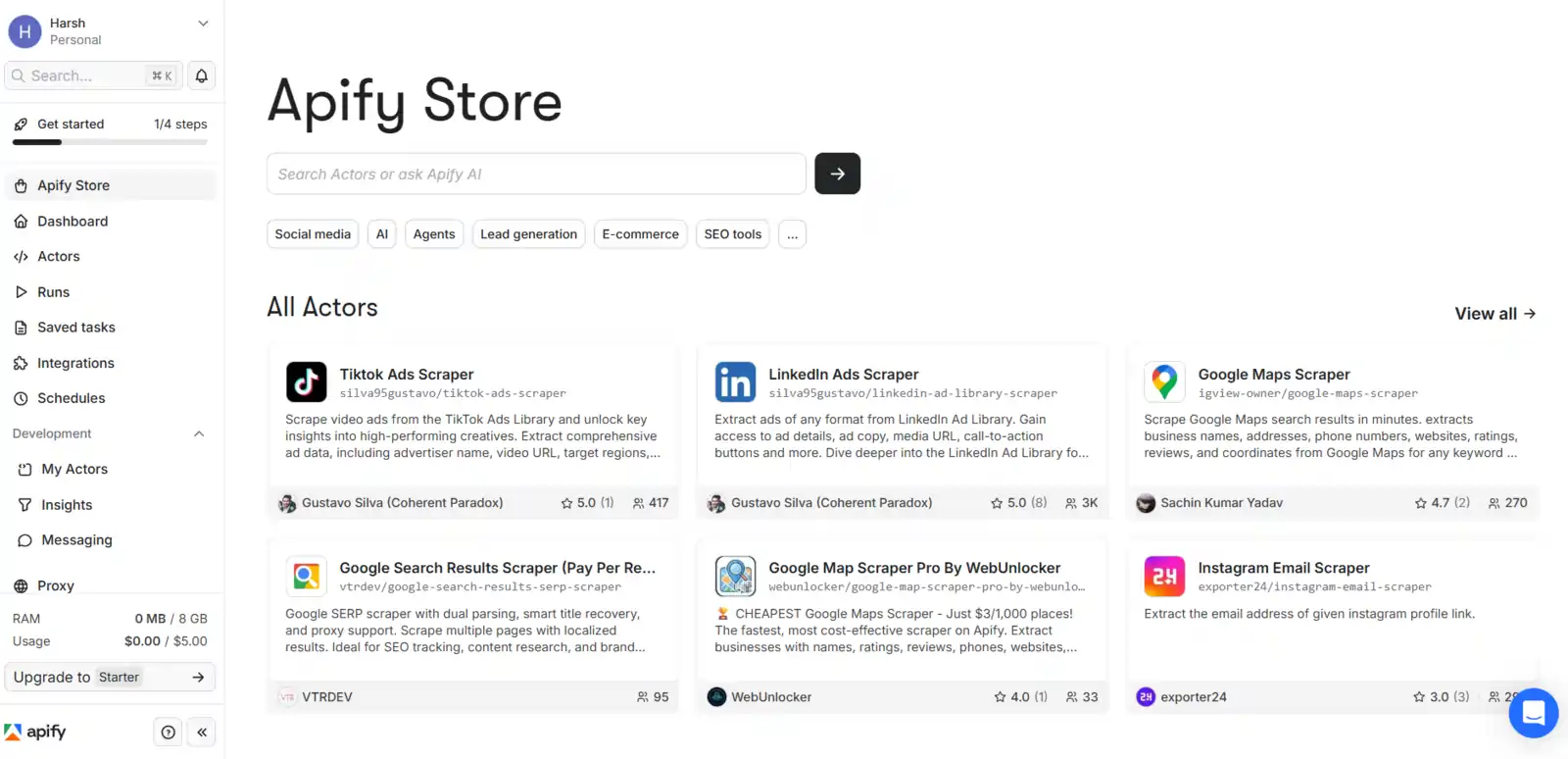Screen dimensions: 1568x759
Task: Click the Apify logo in sidebar footer
Action: point(35,732)
